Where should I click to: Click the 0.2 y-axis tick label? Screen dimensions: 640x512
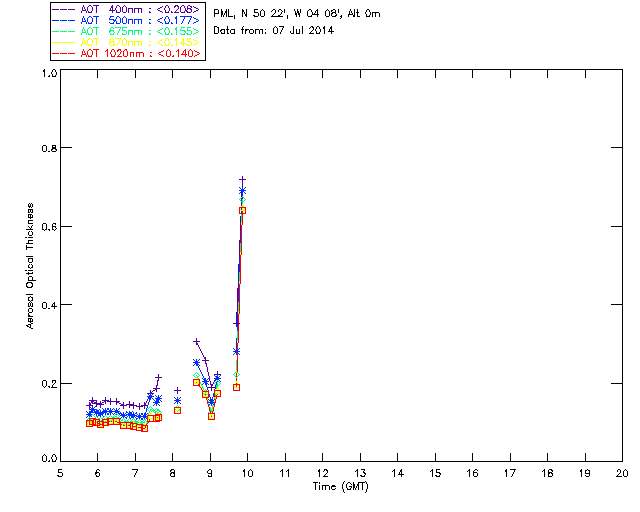tap(49, 383)
